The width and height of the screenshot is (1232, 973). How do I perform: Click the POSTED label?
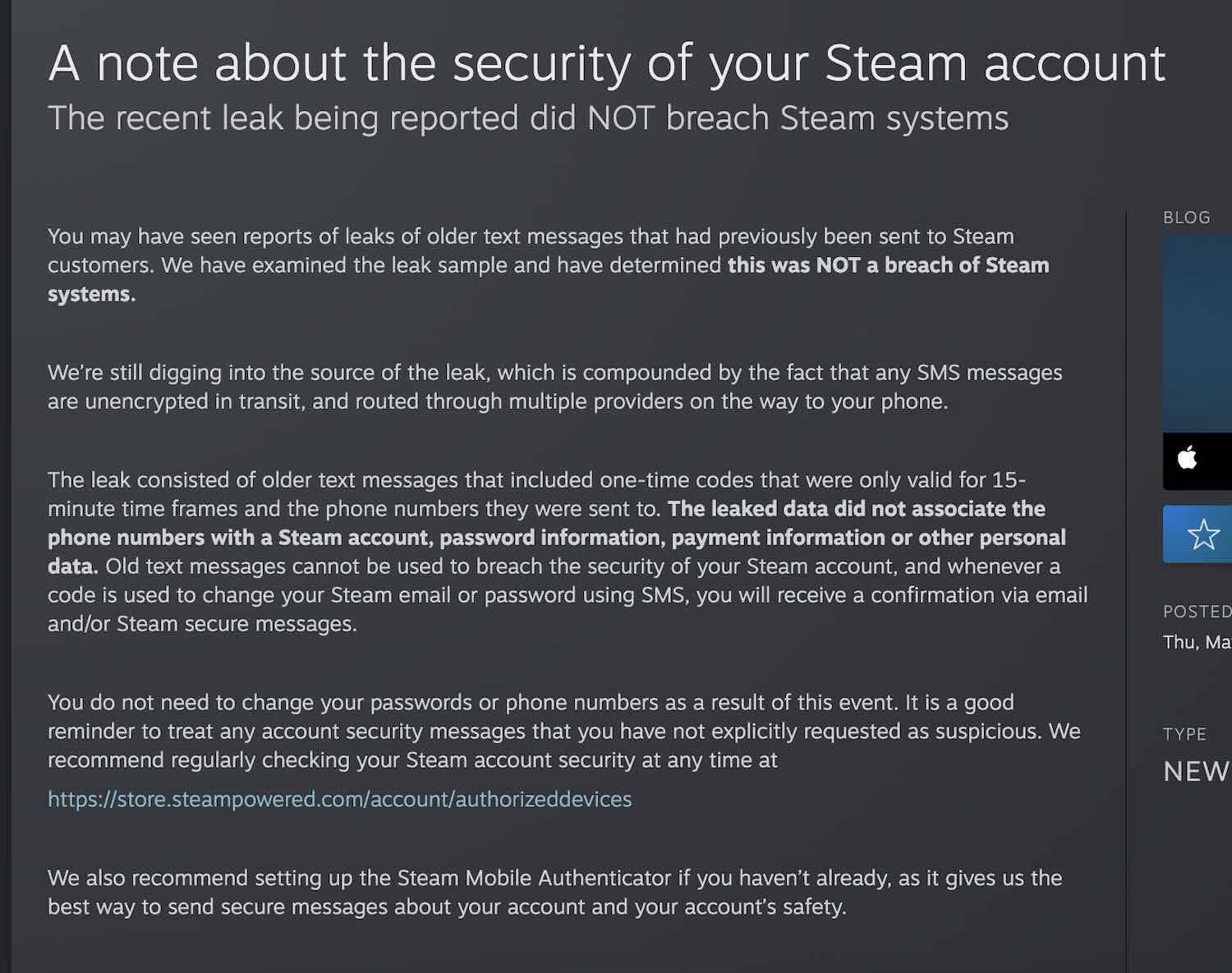tap(1197, 612)
